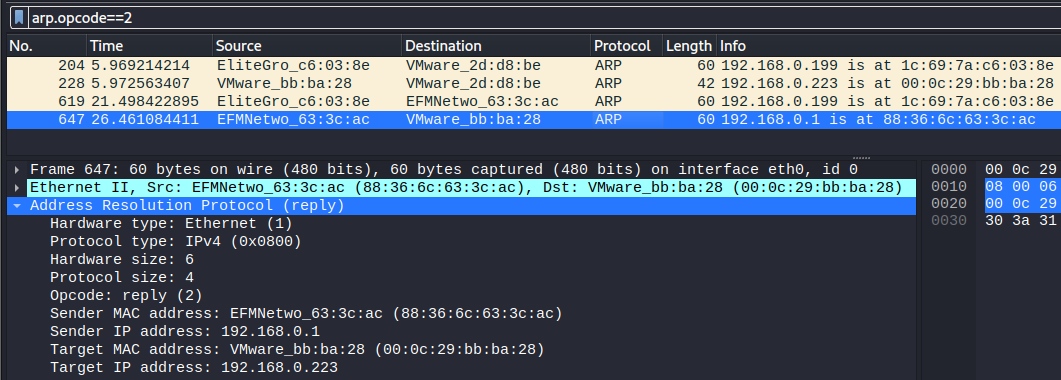Select the Sender MAC address field
The width and height of the screenshot is (1061, 380).
click(x=307, y=314)
